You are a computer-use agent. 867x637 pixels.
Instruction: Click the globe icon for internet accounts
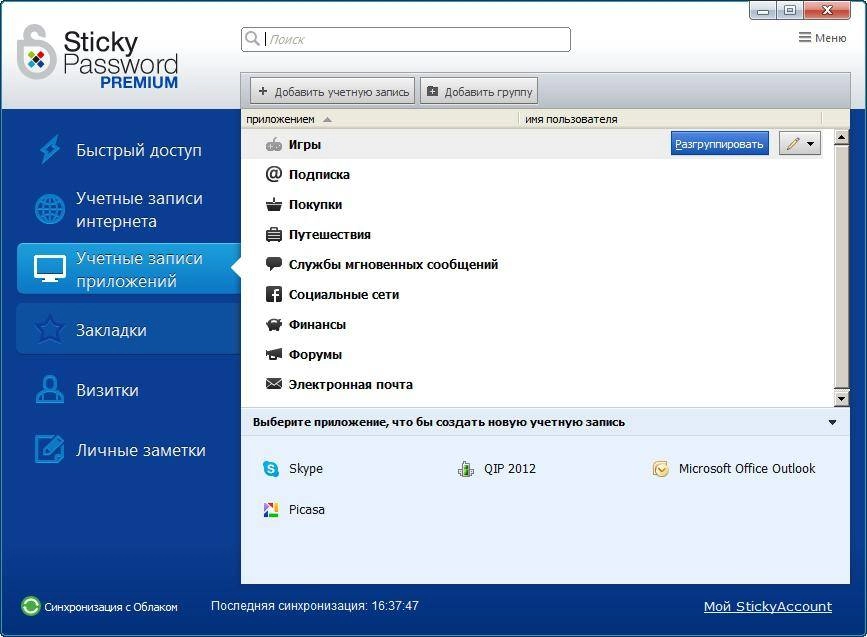click(50, 209)
